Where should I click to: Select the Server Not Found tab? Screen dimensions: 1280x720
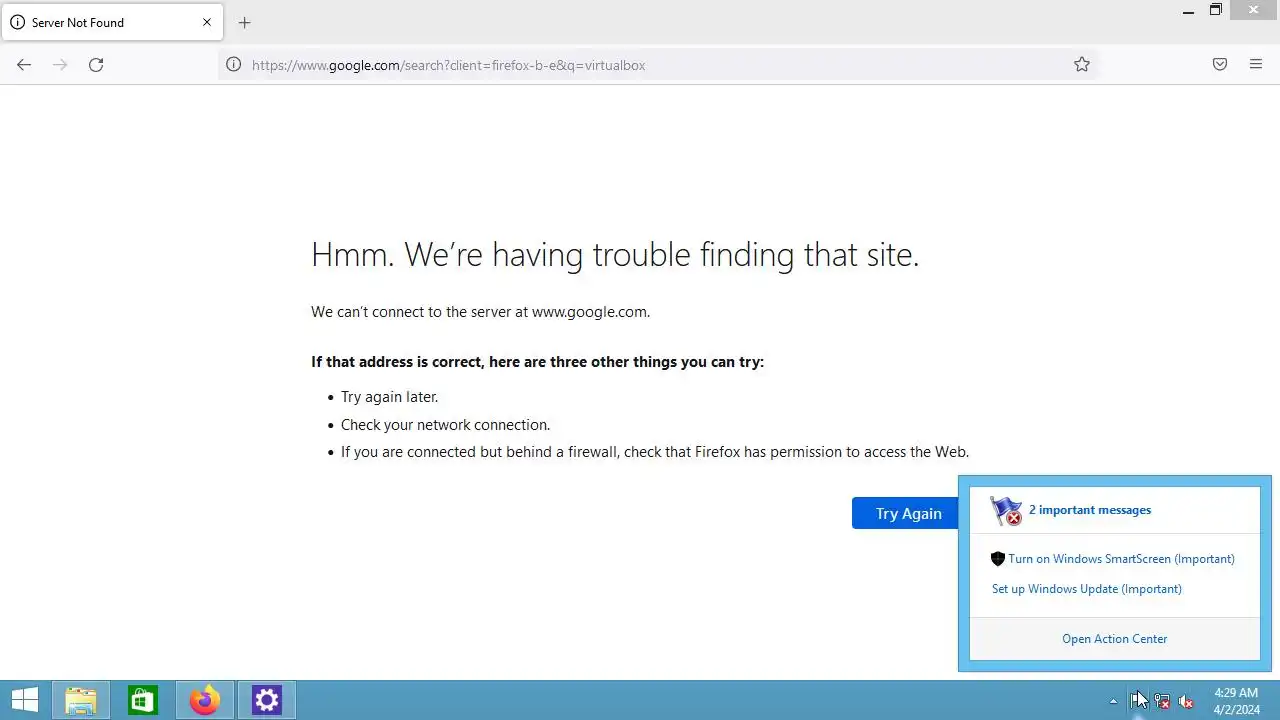click(x=112, y=22)
